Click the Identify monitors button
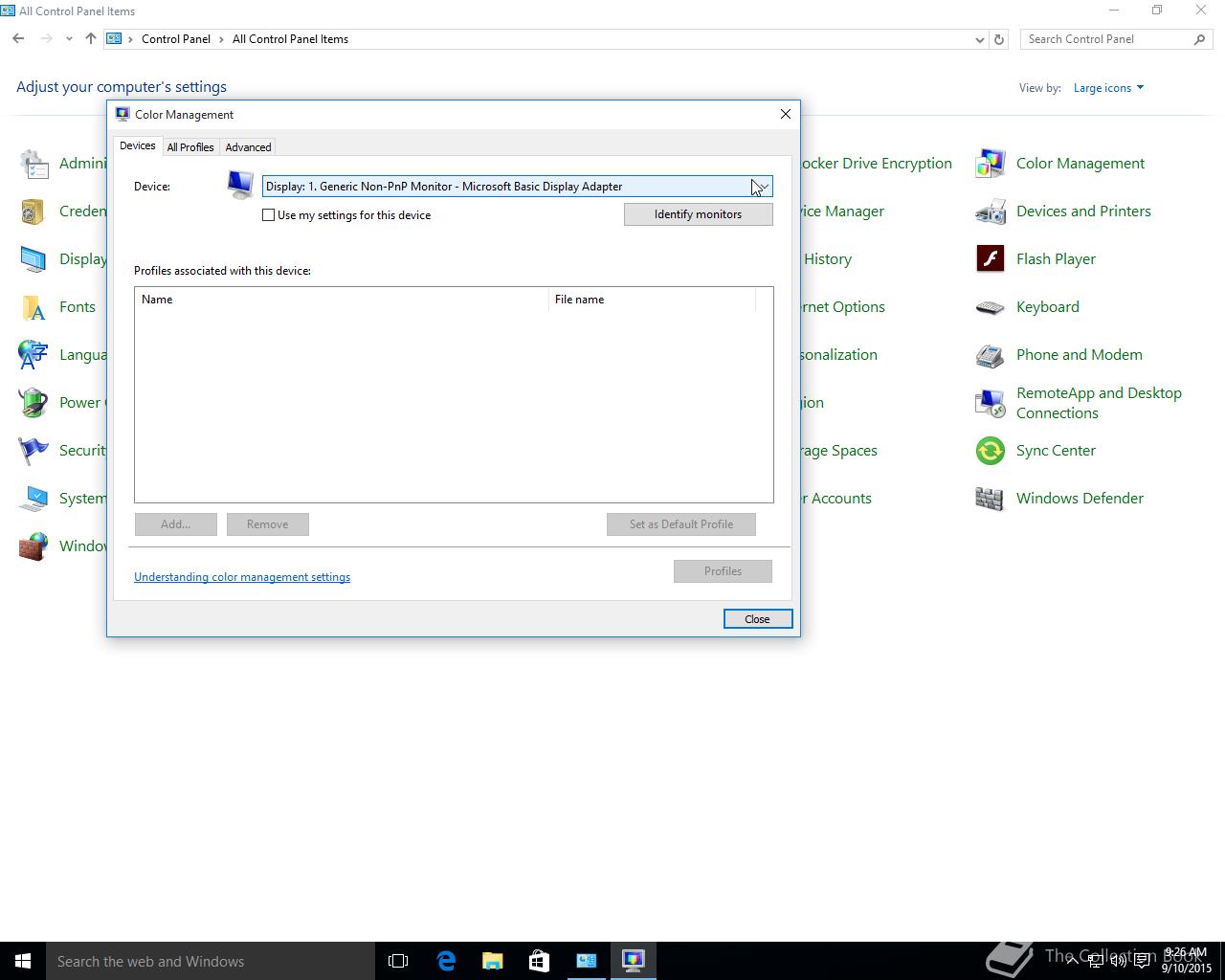The height and width of the screenshot is (980, 1225). click(x=698, y=214)
